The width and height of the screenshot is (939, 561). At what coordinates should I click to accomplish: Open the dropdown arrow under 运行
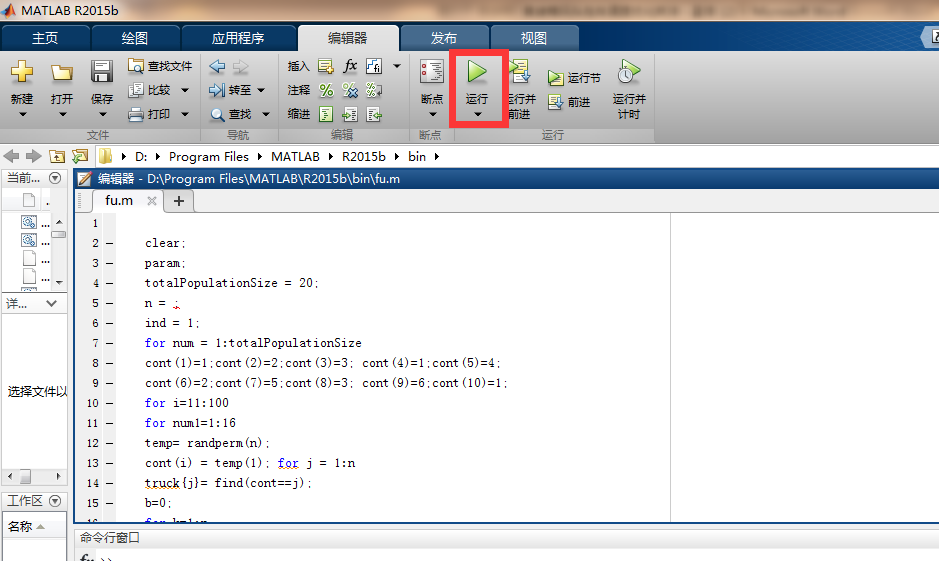pyautogui.click(x=477, y=114)
